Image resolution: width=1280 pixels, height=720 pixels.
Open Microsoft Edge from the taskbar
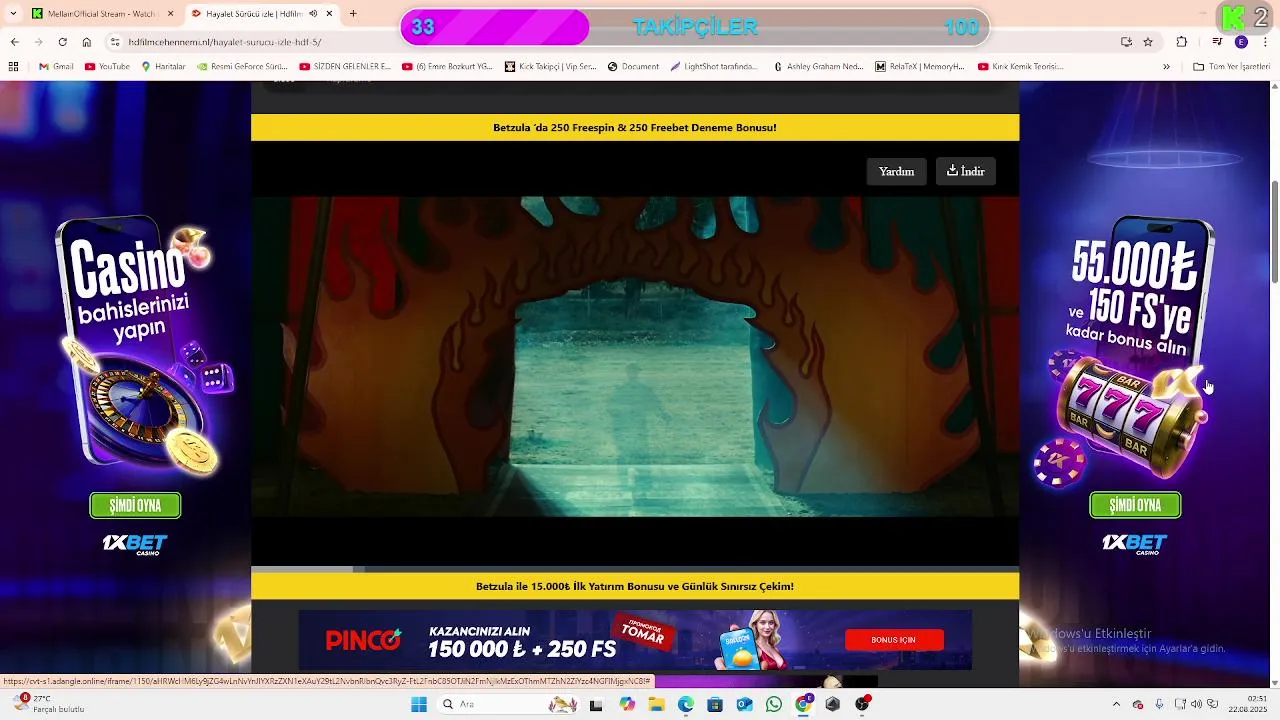tap(686, 704)
